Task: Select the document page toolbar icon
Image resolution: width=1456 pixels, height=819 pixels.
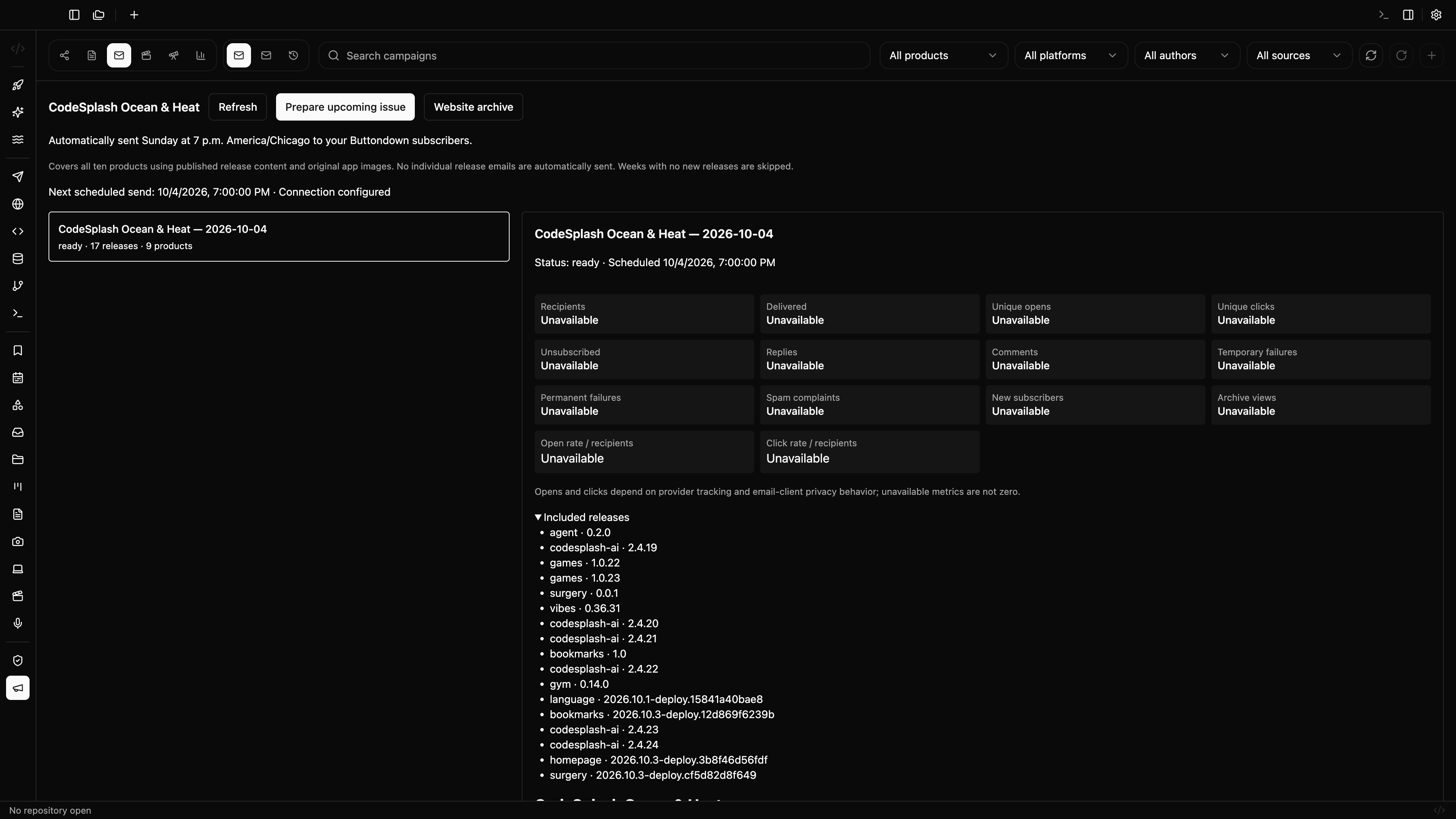Action: (91, 55)
